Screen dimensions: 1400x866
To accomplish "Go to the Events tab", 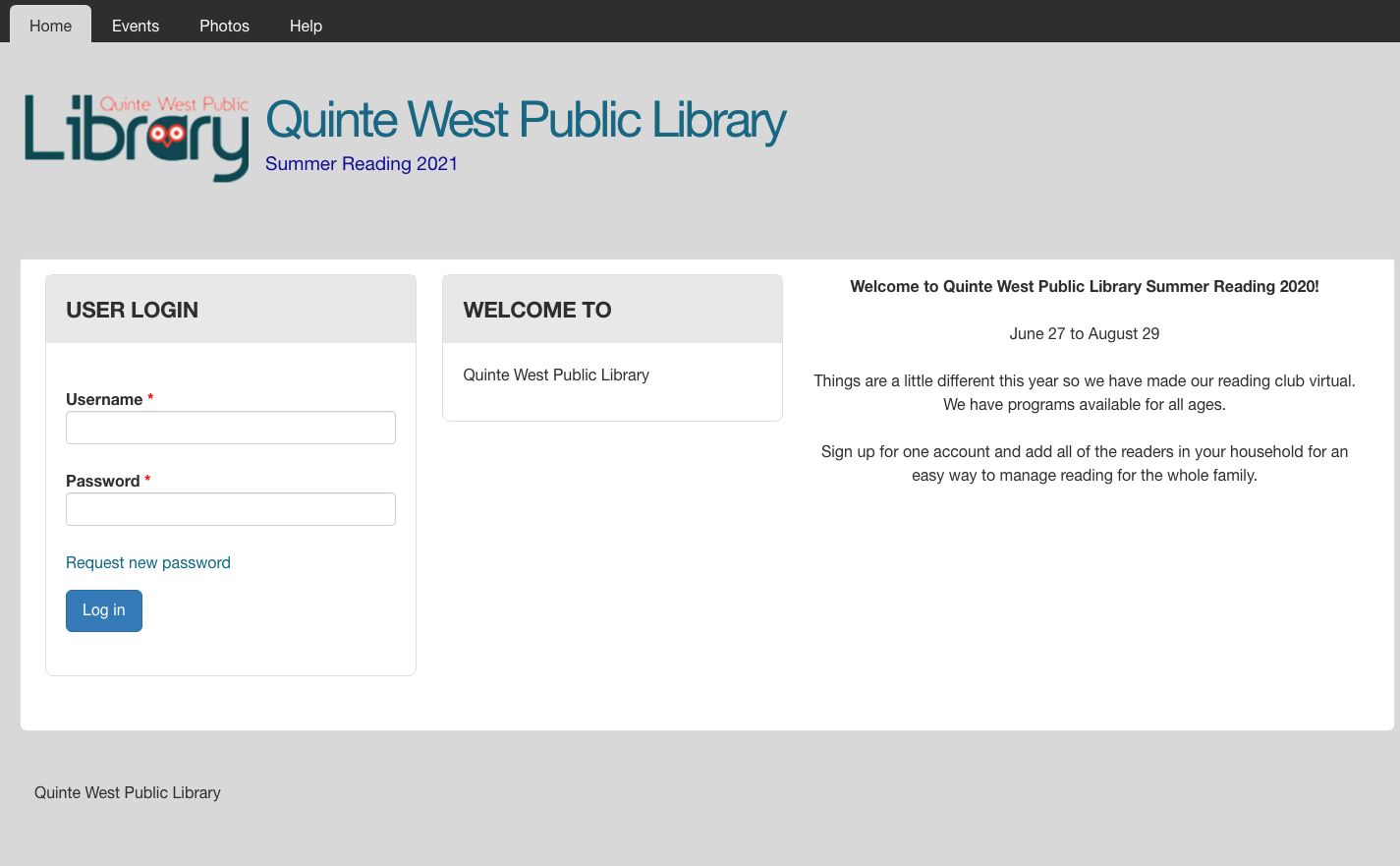I will pyautogui.click(x=136, y=26).
